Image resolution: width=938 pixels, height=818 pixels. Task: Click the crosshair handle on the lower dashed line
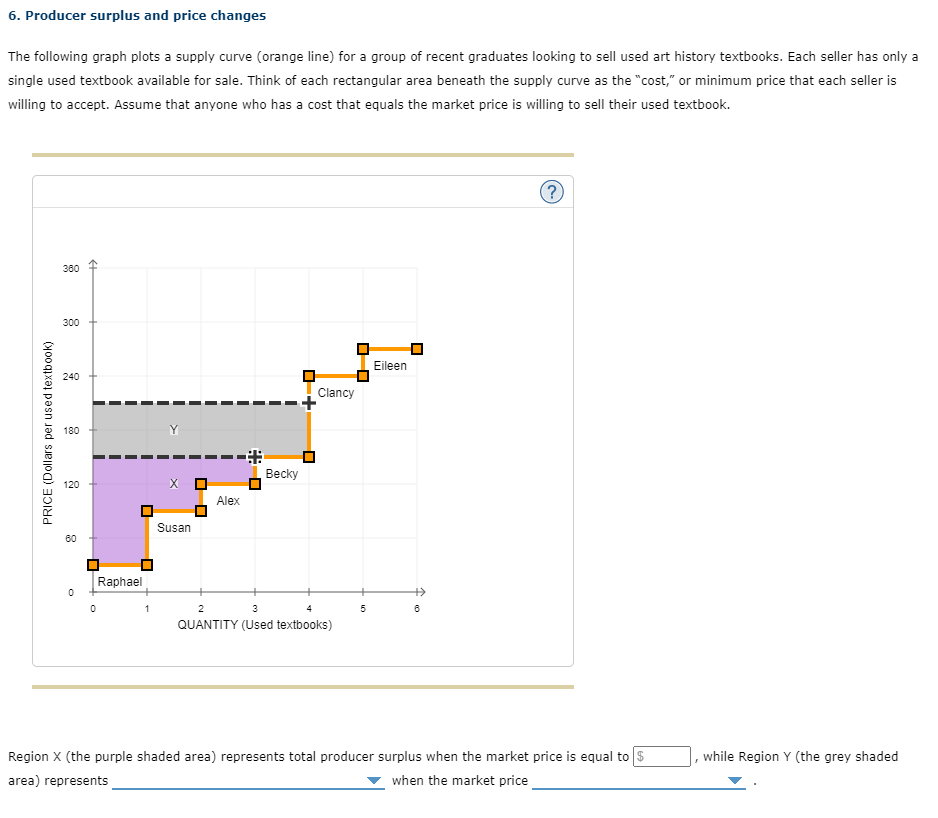254,456
